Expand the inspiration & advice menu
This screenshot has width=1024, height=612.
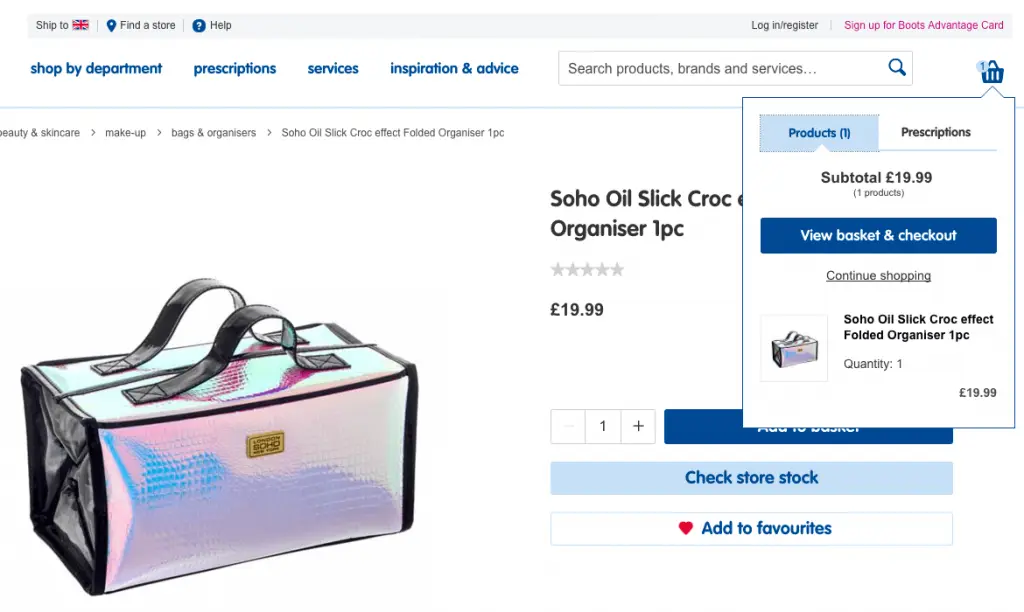[x=454, y=68]
